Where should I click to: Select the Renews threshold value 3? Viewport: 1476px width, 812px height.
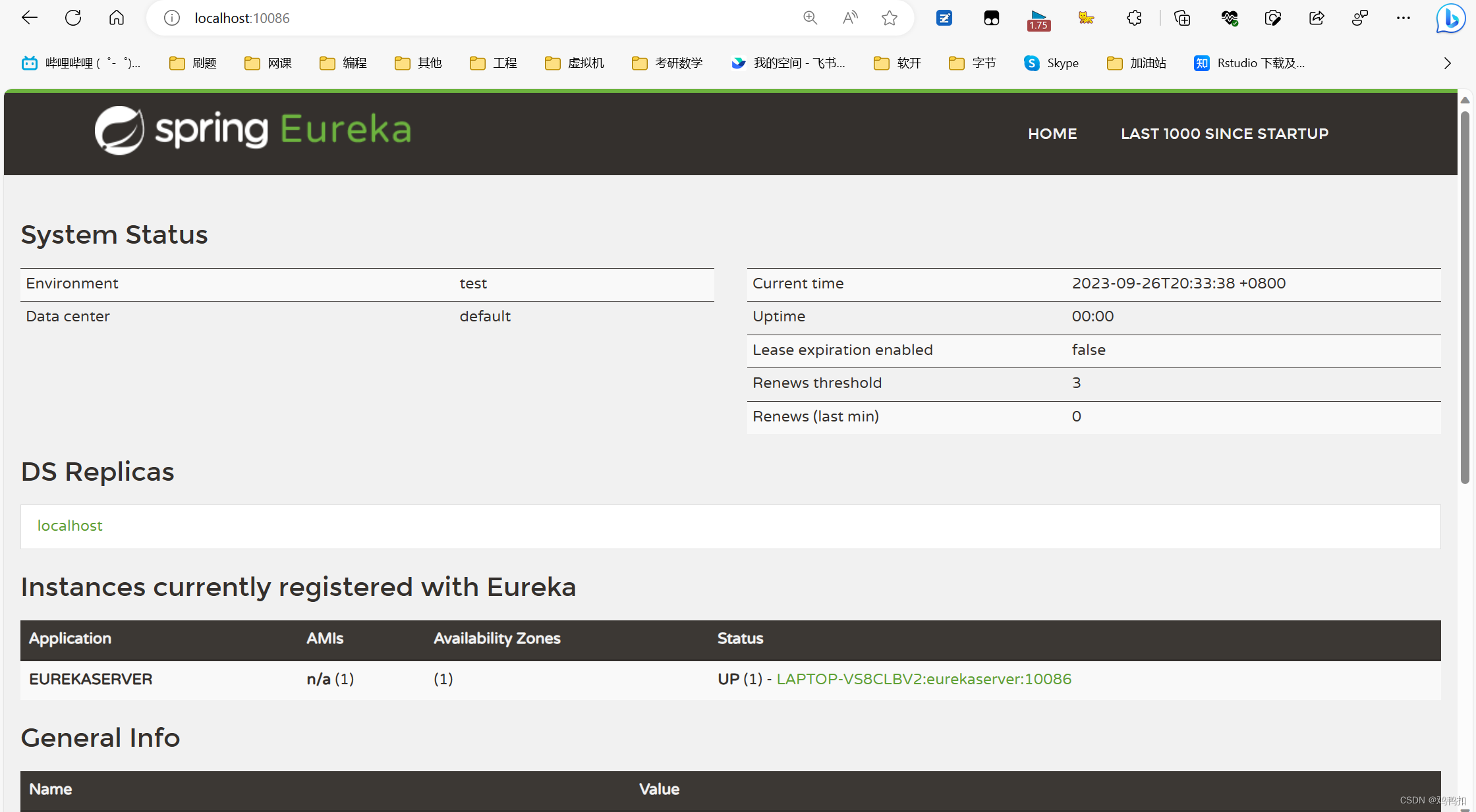tap(1076, 383)
